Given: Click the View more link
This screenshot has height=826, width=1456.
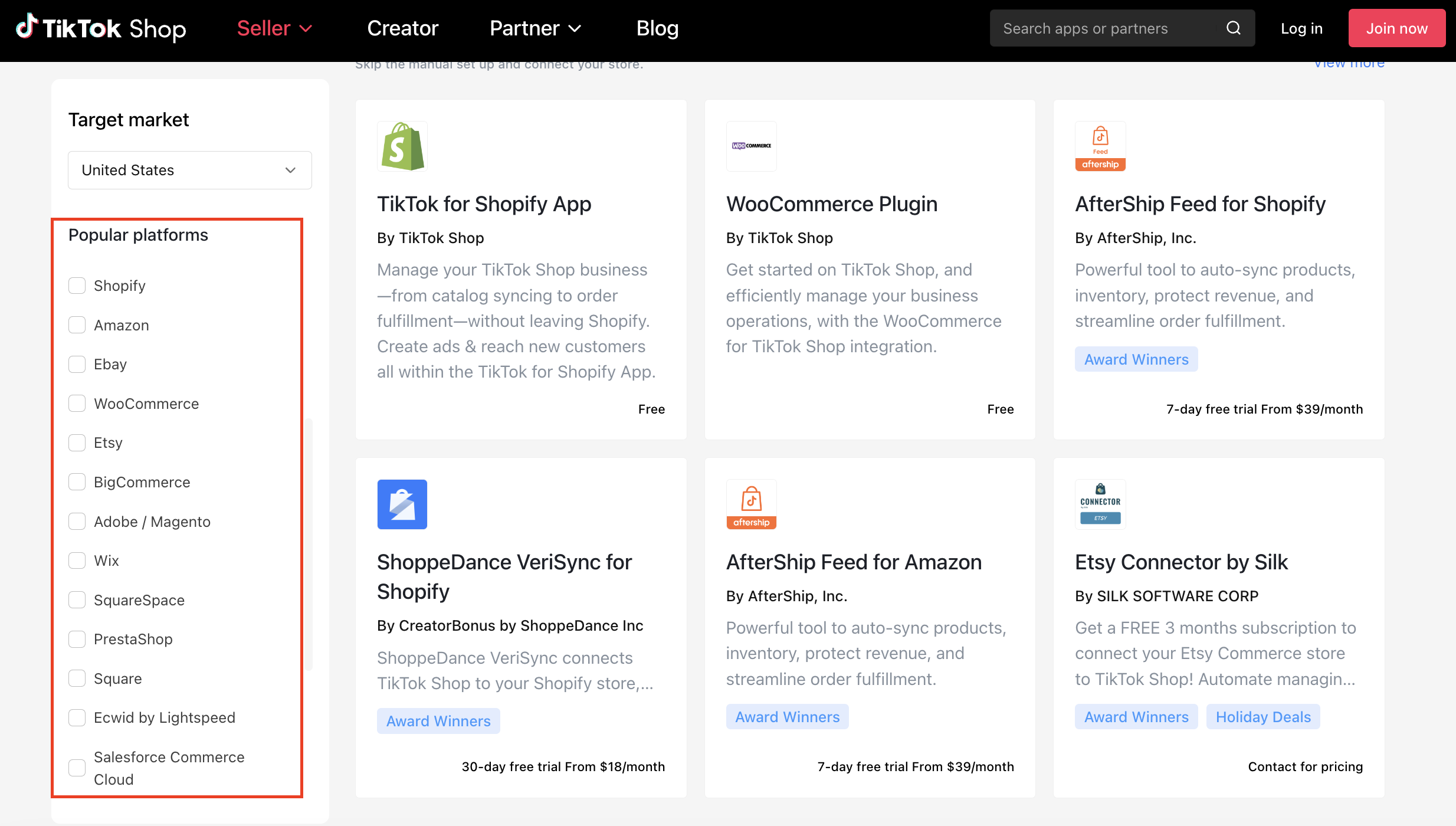Looking at the screenshot, I should 1349,64.
